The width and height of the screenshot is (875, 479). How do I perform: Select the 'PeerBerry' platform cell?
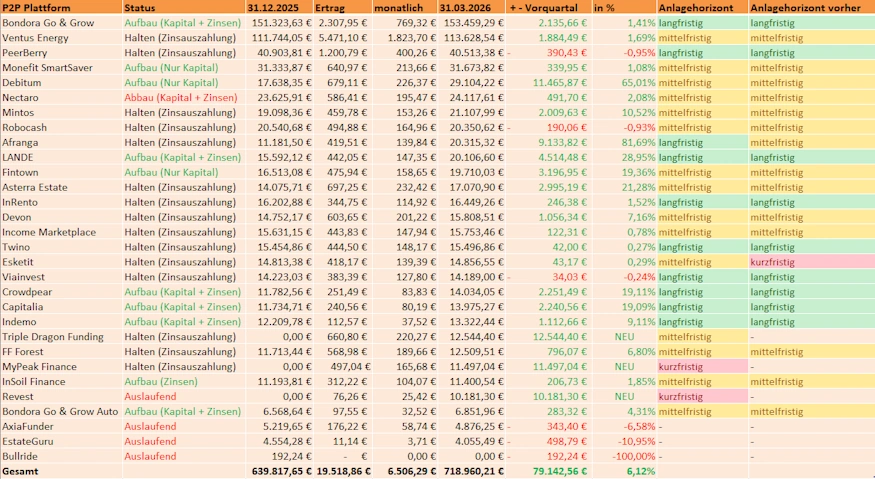tap(61, 53)
